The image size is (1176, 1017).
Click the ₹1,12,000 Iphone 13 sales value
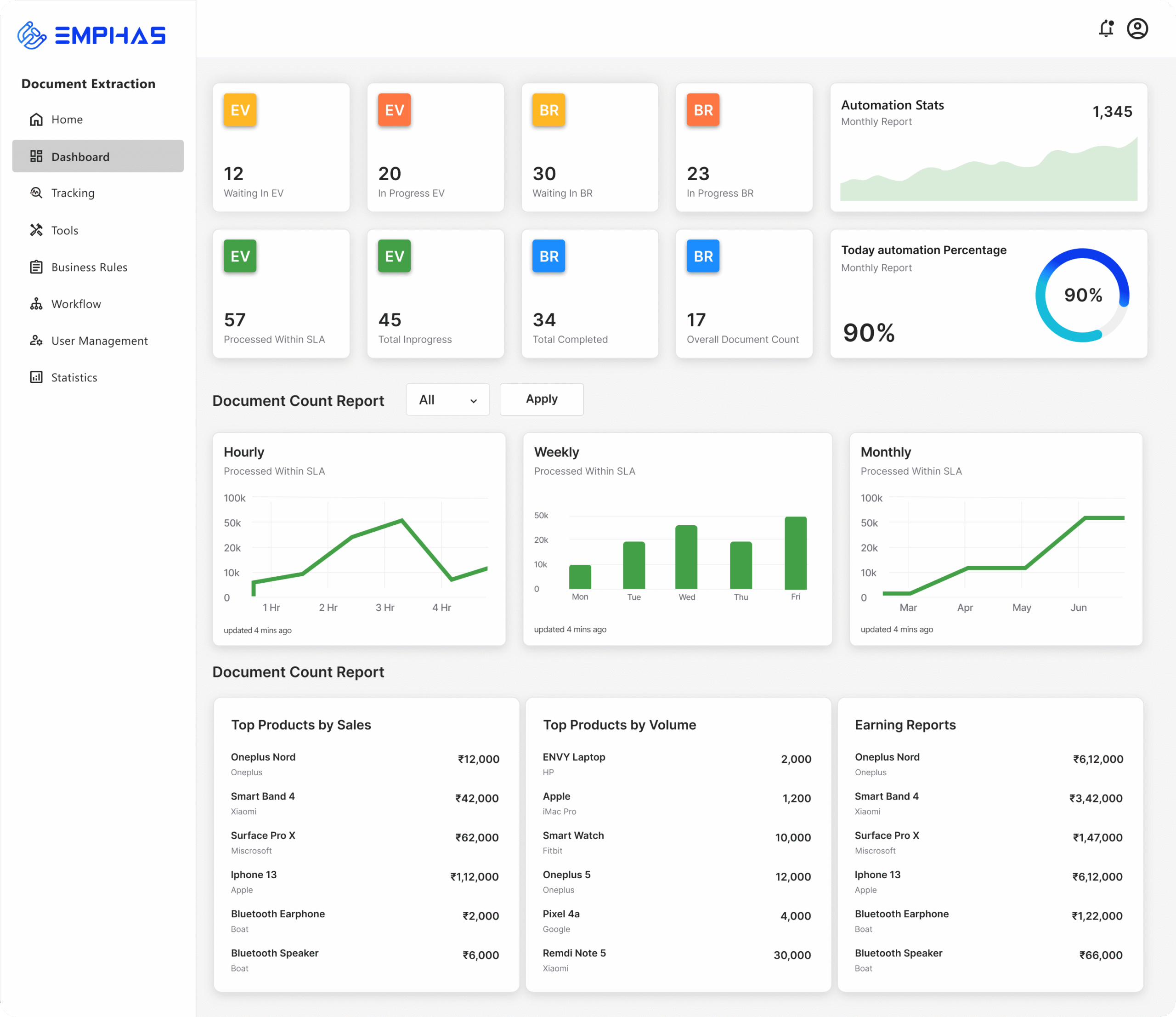point(475,876)
